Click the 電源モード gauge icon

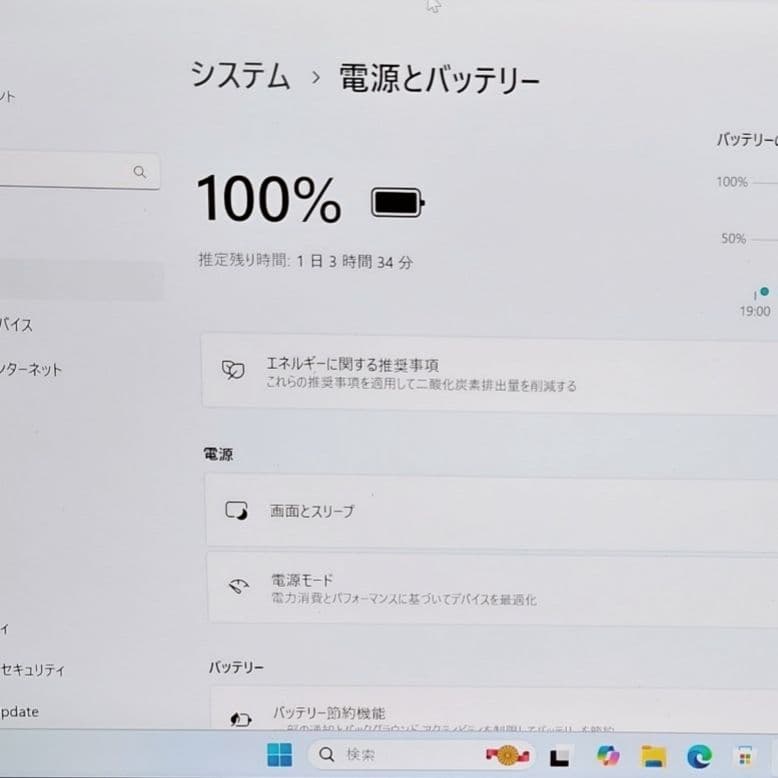[239, 586]
